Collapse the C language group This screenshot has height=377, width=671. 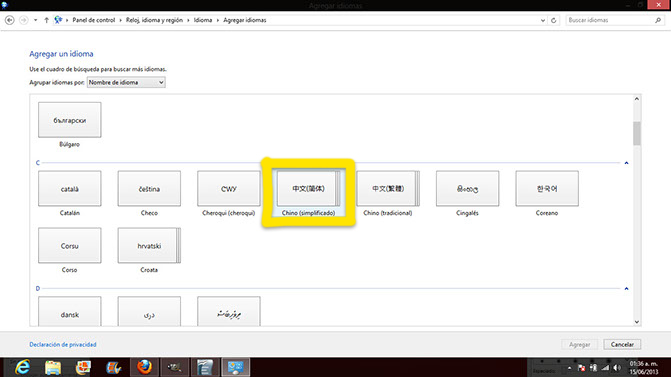[x=626, y=163]
